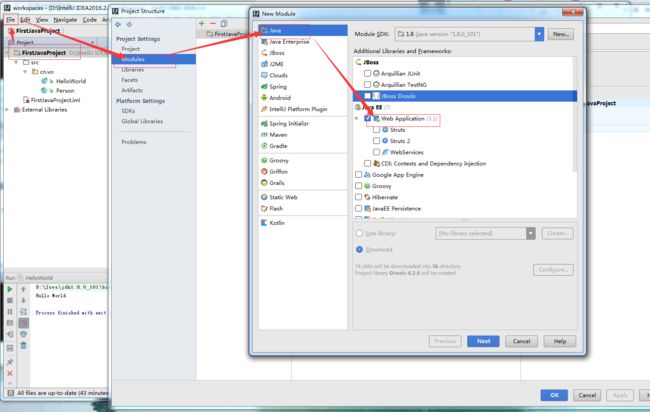
Task: Enable WebServices checkbox
Action: coord(376,152)
